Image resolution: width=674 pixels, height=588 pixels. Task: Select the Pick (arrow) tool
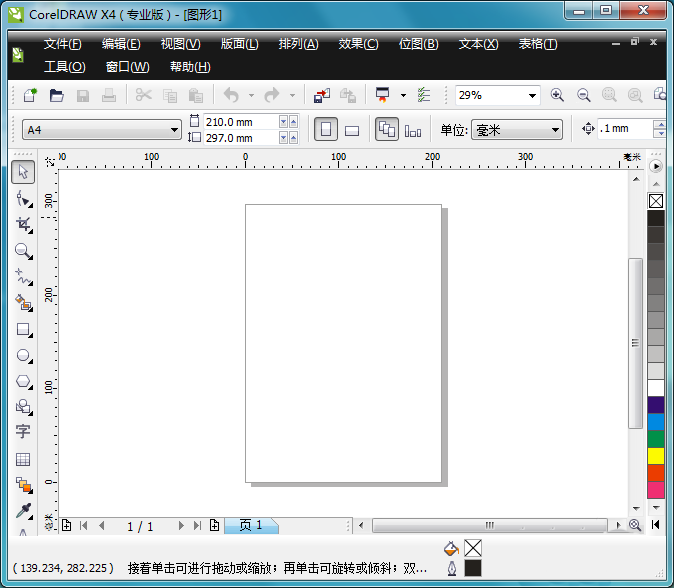pos(24,172)
